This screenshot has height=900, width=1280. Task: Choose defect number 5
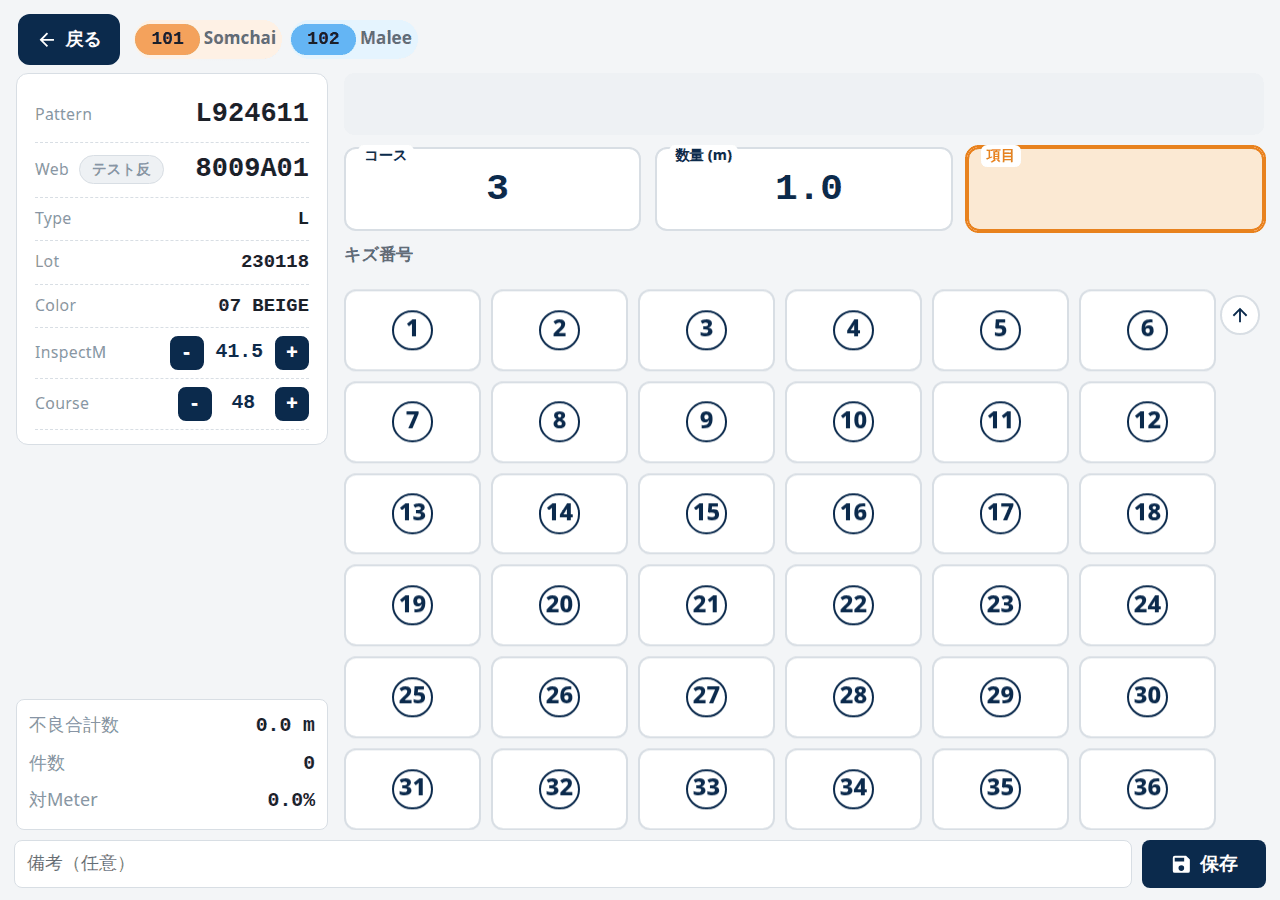tap(1000, 330)
